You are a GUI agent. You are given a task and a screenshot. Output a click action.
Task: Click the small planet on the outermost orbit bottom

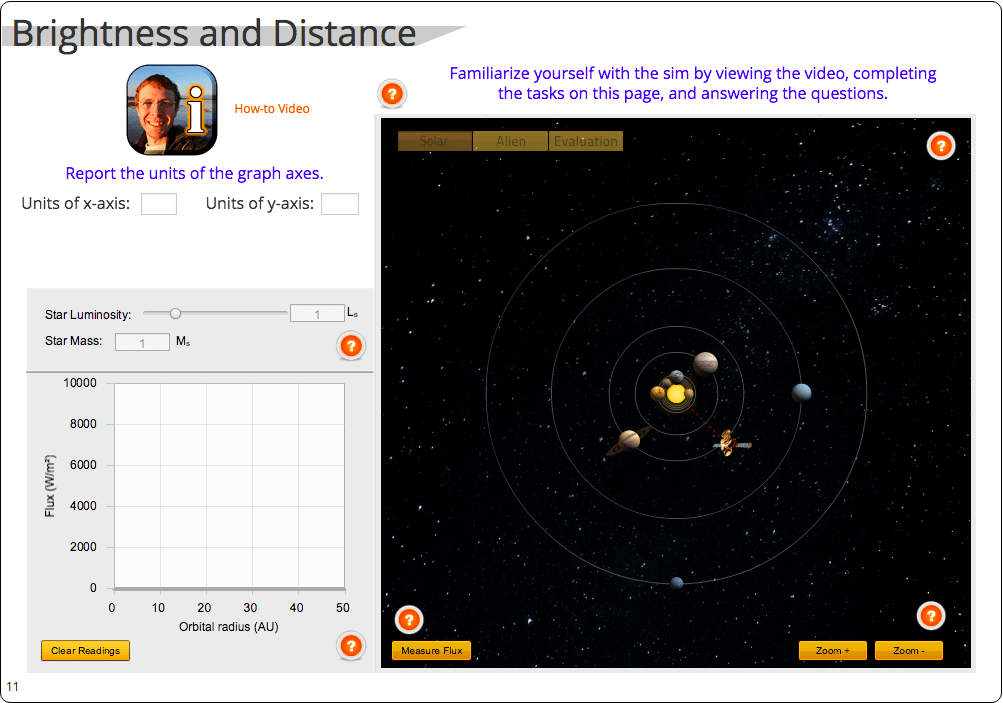(677, 583)
